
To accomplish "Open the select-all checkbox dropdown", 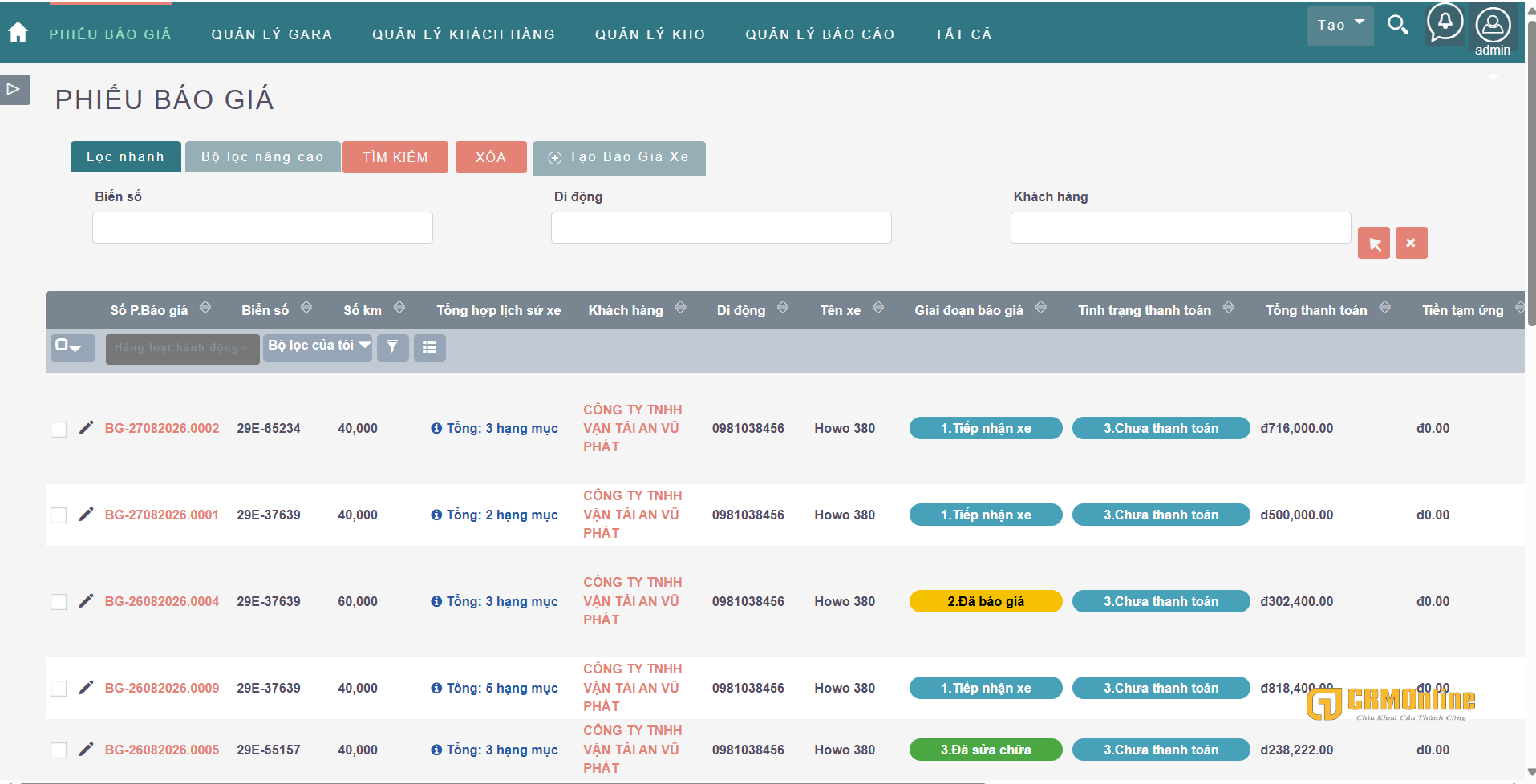I will point(72,347).
